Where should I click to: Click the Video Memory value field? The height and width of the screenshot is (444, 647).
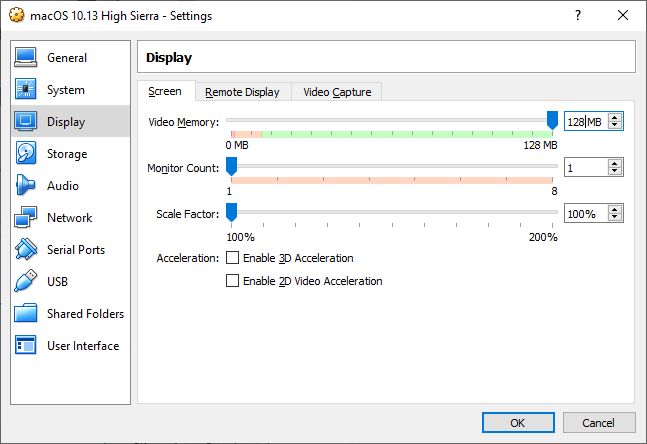585,122
